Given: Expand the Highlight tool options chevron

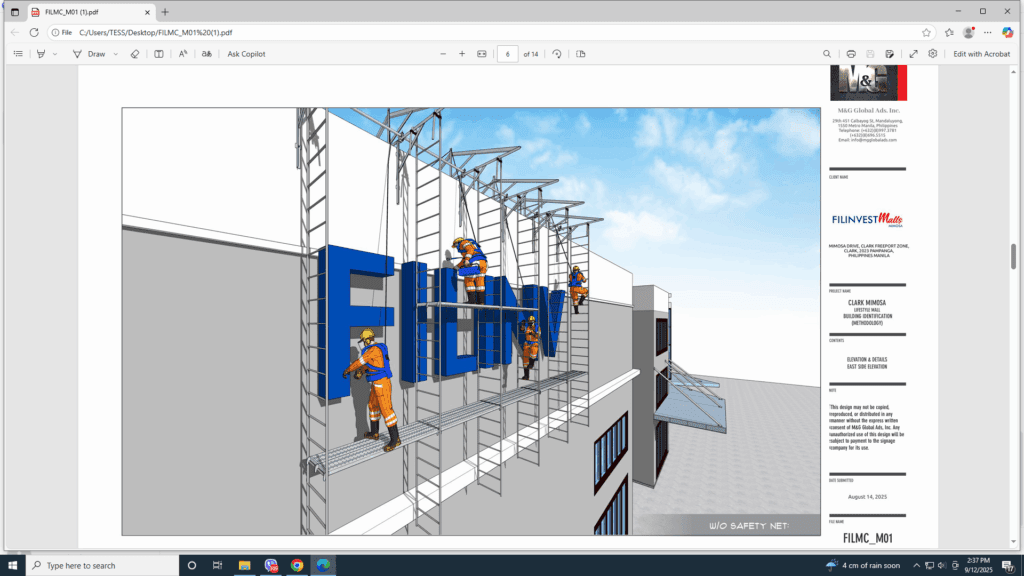Looking at the screenshot, I should pos(54,53).
